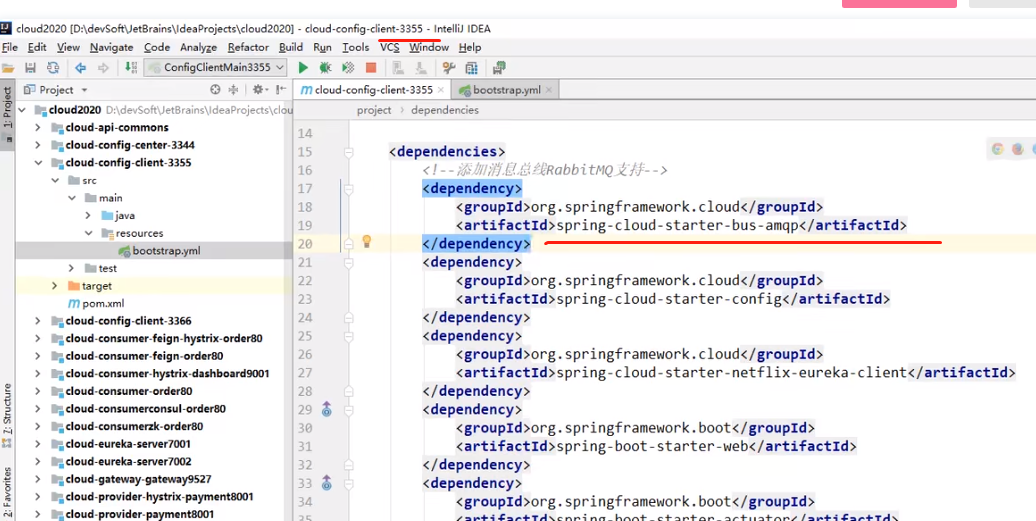Click line number 25 in gutter

click(x=305, y=336)
